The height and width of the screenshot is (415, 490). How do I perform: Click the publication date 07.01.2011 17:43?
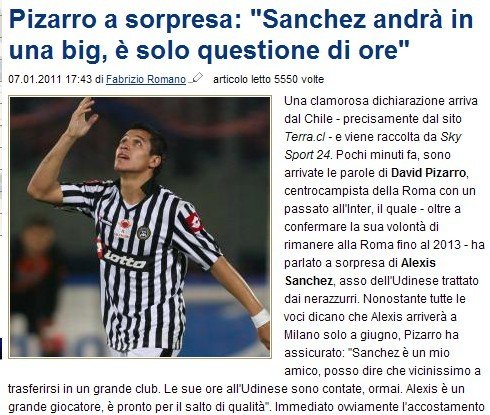[50, 79]
